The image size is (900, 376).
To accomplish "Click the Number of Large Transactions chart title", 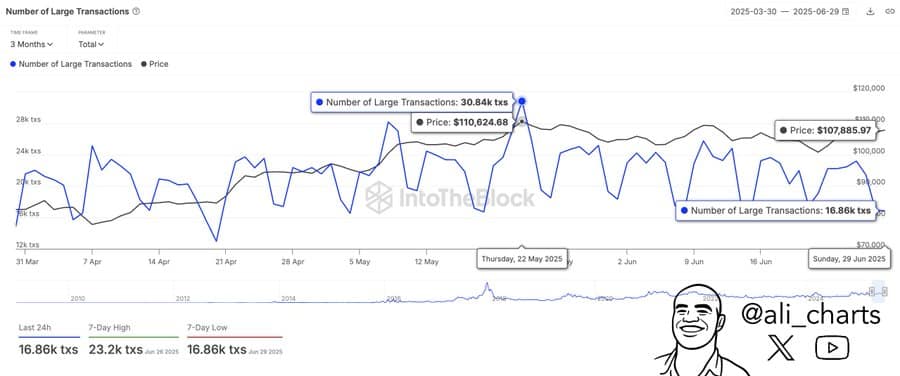I will 67,11.
